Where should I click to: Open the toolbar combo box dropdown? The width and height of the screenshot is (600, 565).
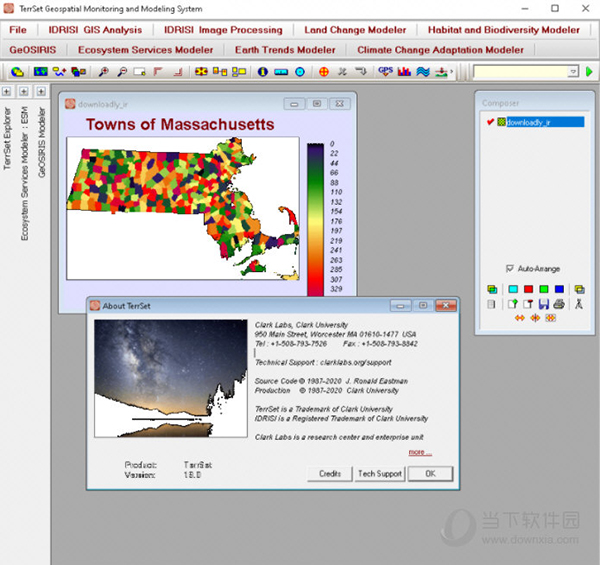[x=573, y=72]
